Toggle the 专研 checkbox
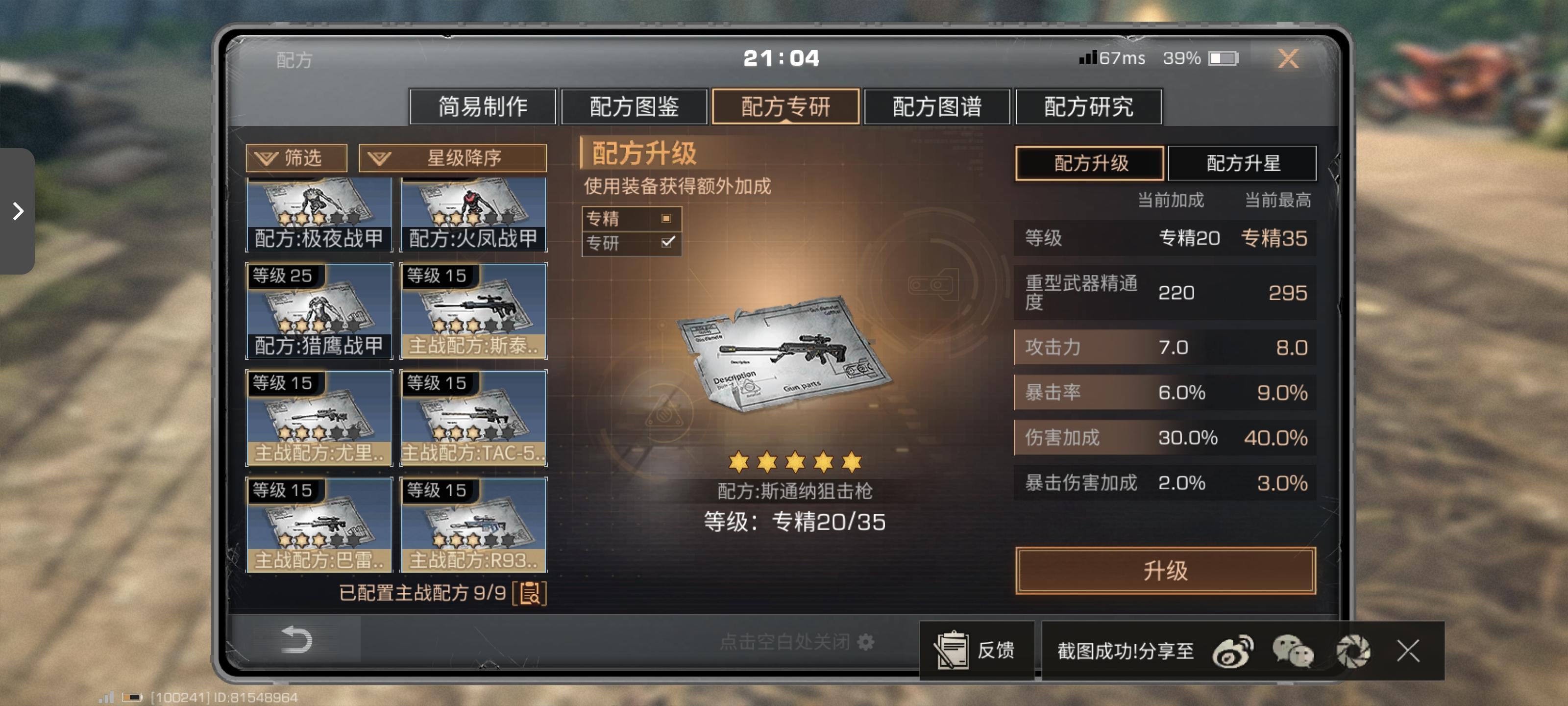This screenshot has width=1568, height=706. click(667, 242)
